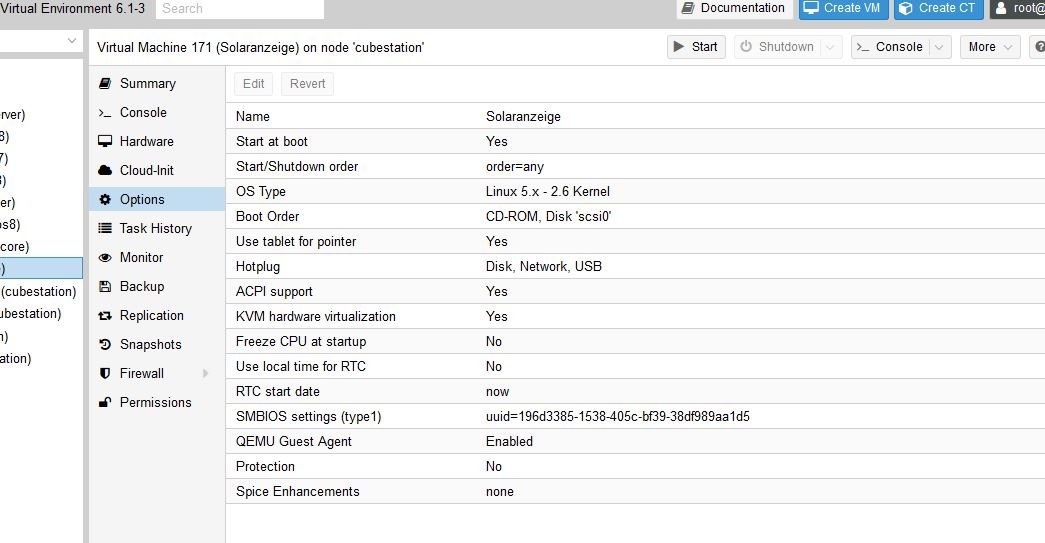Click the Permissions unlock icon

[105, 403]
